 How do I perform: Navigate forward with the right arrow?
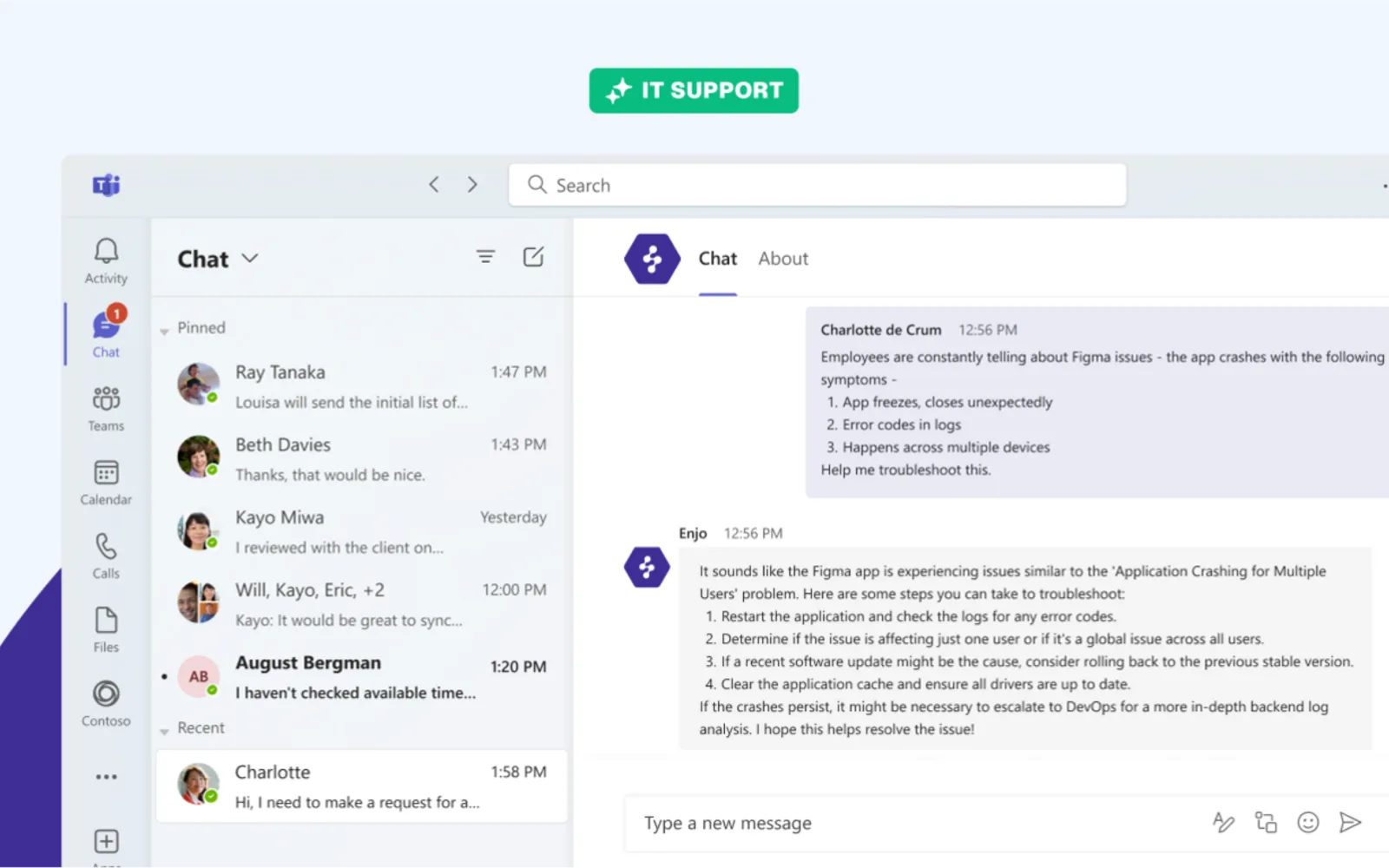(x=472, y=184)
